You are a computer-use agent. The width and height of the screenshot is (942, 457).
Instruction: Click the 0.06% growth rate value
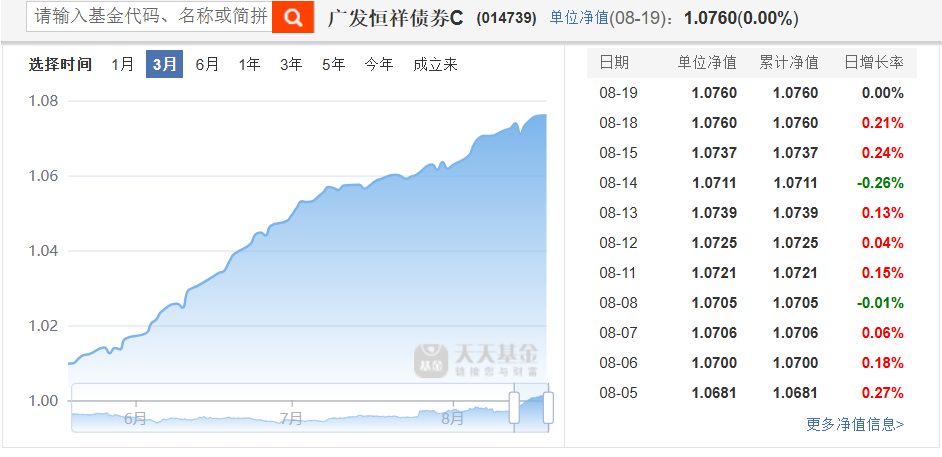click(x=883, y=333)
